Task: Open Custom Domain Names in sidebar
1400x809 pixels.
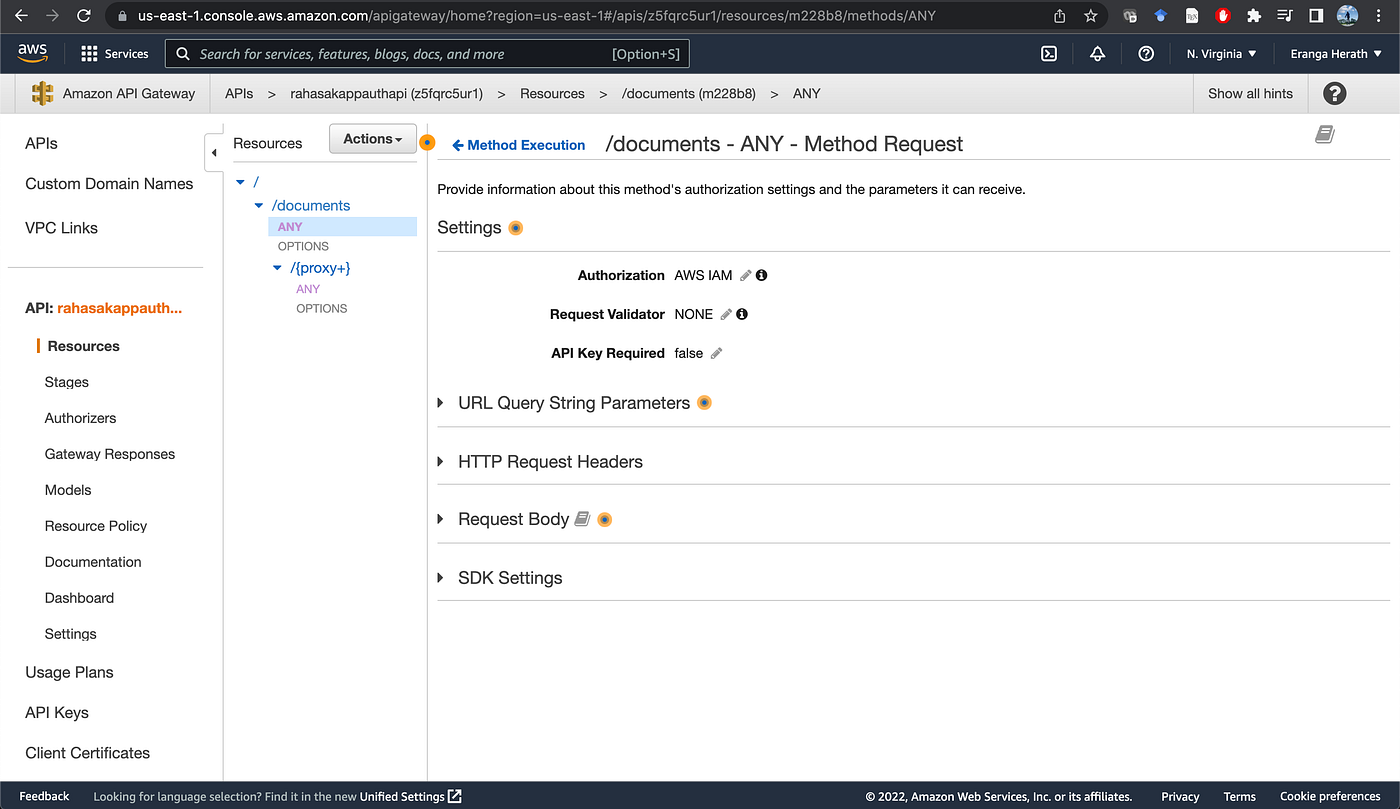Action: click(x=109, y=184)
